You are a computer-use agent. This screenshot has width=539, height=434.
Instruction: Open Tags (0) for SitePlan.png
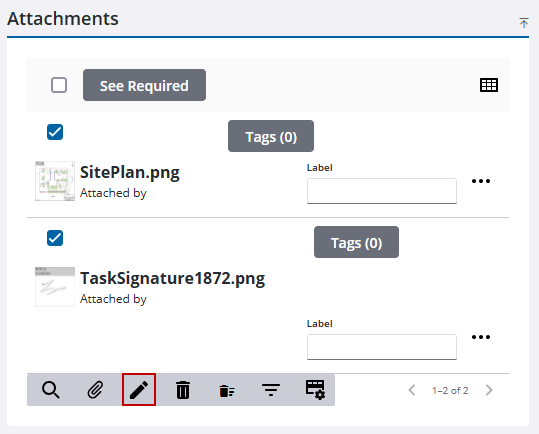271,136
